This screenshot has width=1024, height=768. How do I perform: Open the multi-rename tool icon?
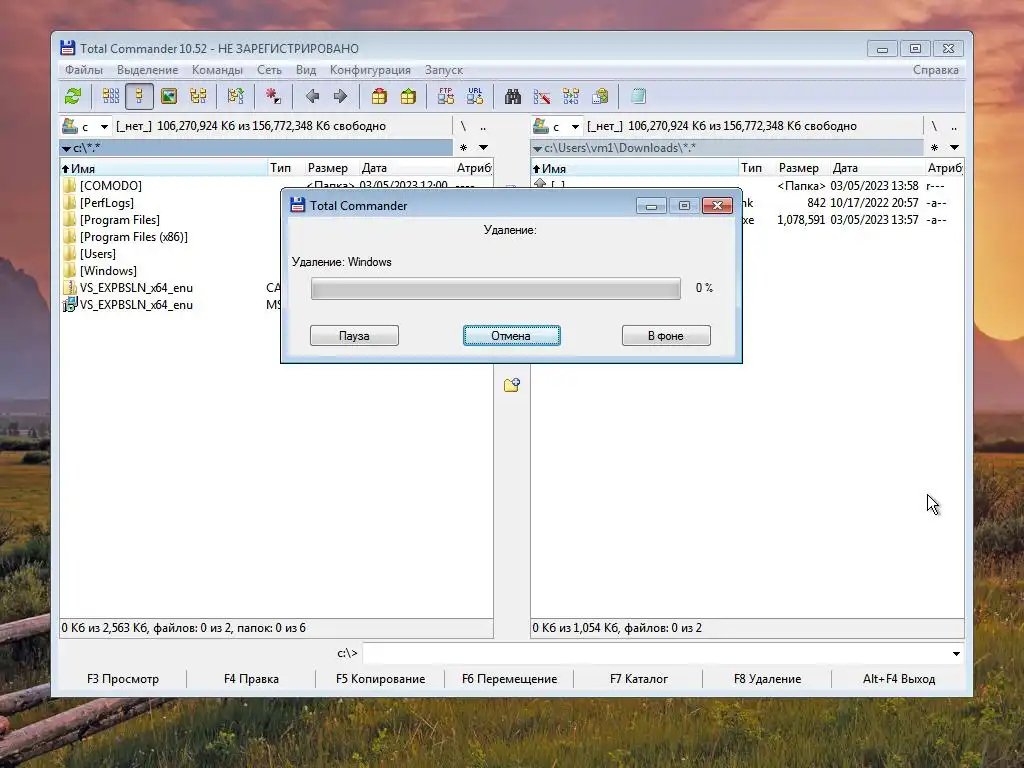coord(542,97)
